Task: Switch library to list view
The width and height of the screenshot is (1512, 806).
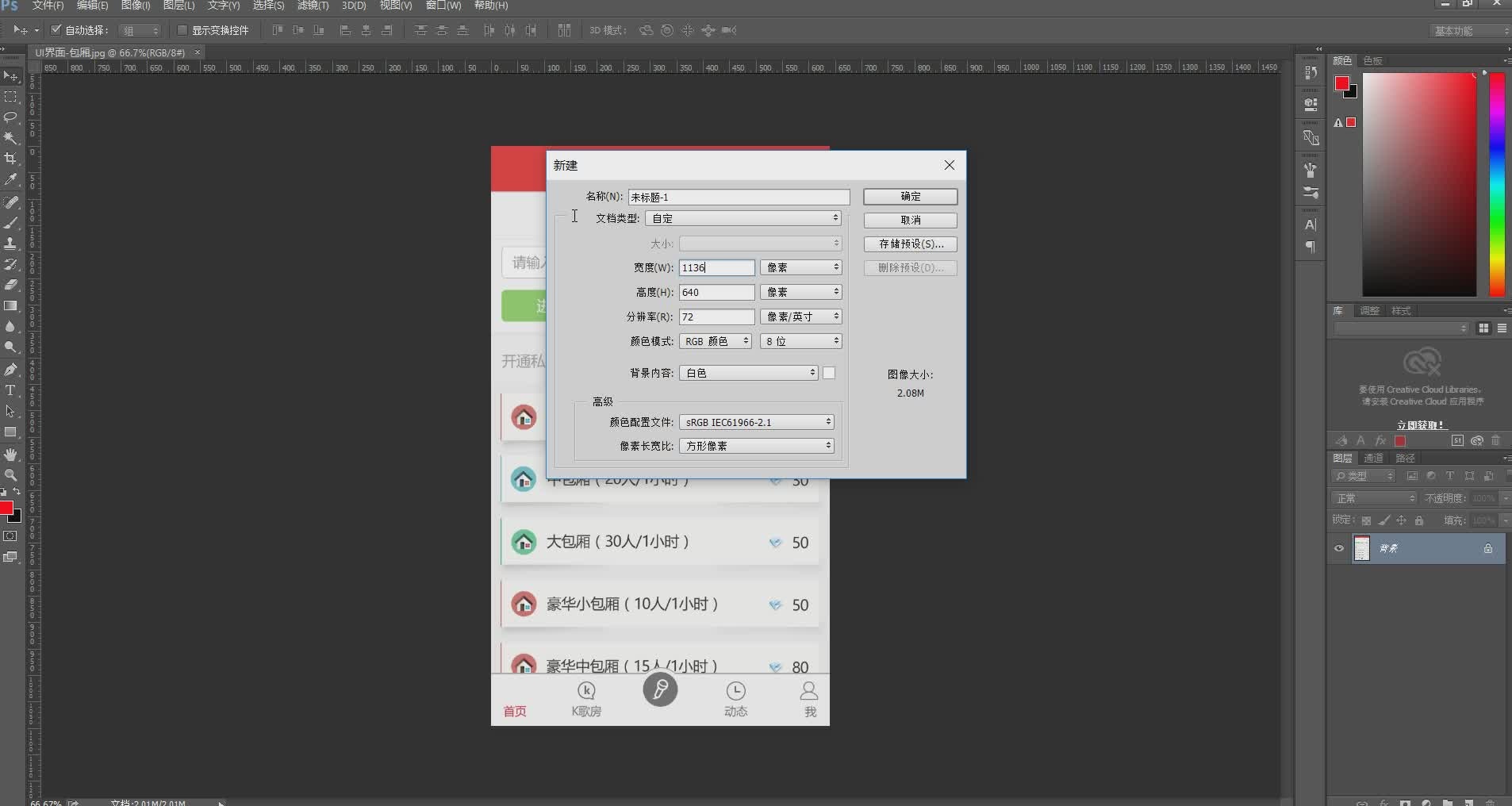Action: tap(1502, 328)
